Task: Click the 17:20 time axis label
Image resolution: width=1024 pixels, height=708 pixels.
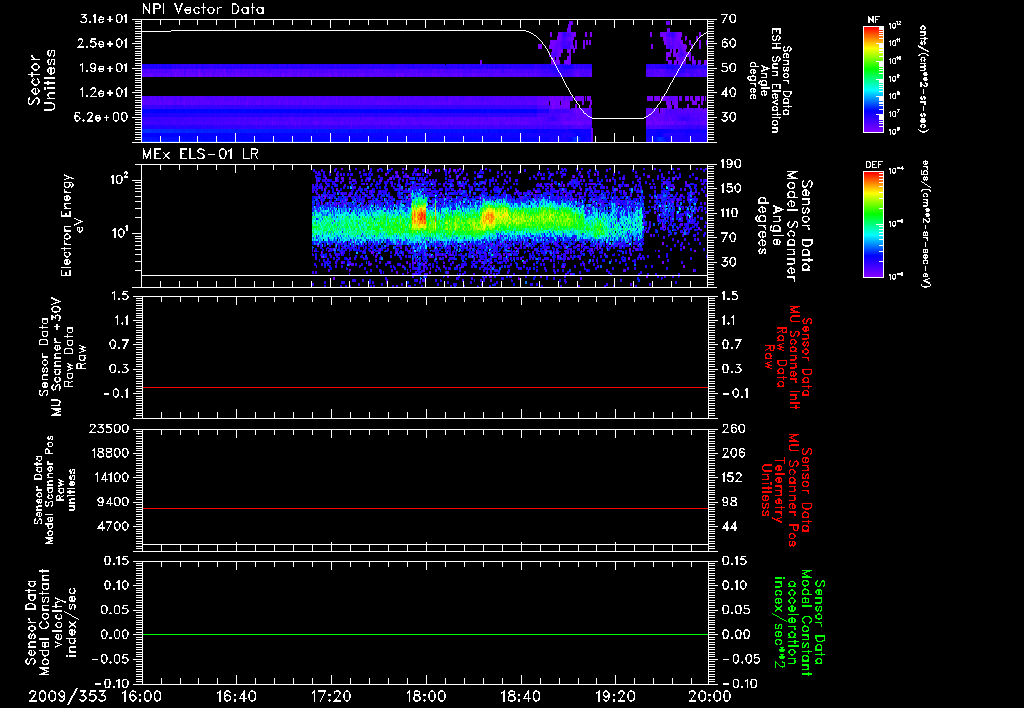Action: pos(331,696)
